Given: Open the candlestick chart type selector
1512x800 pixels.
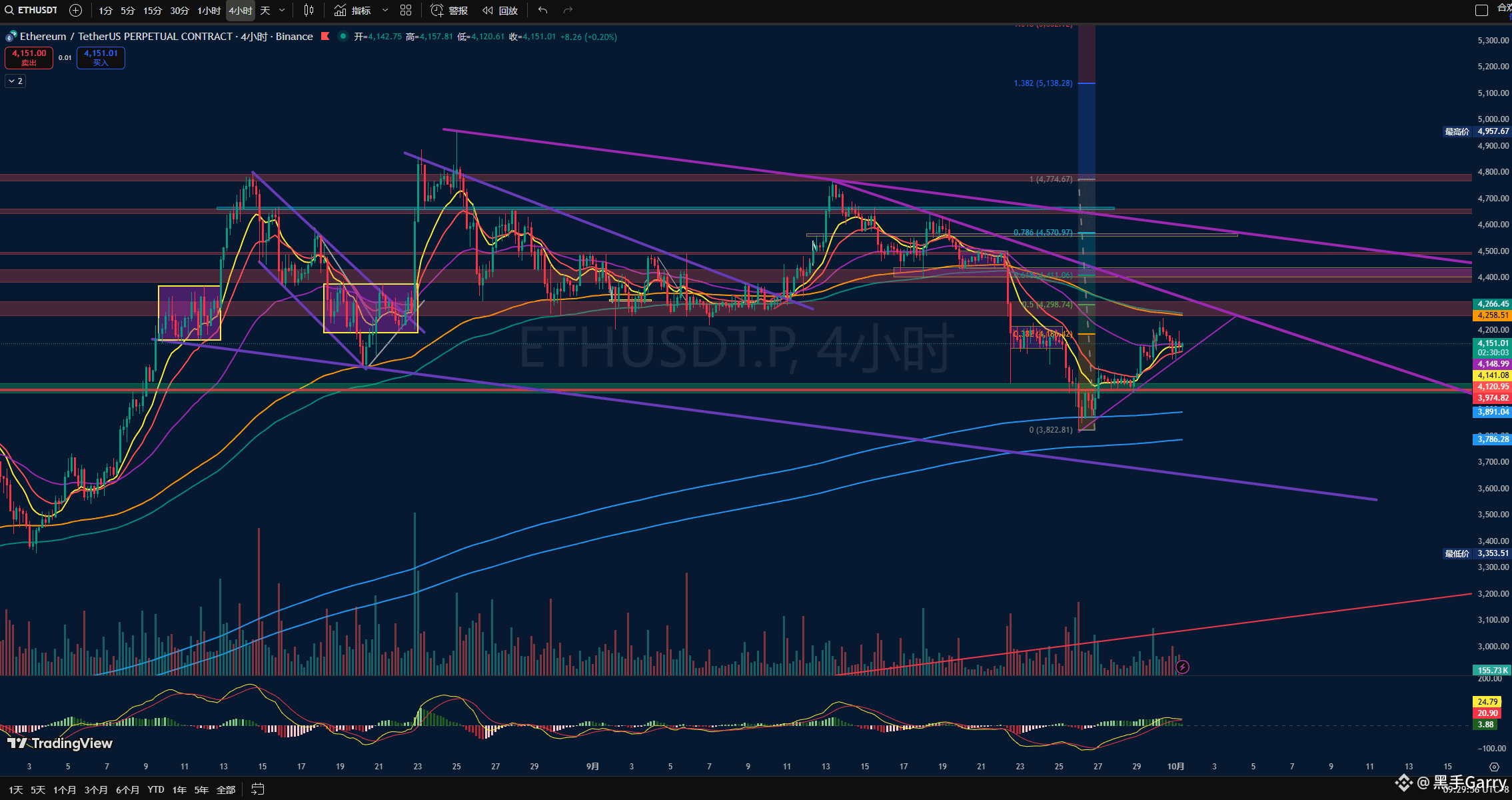Looking at the screenshot, I should [309, 10].
